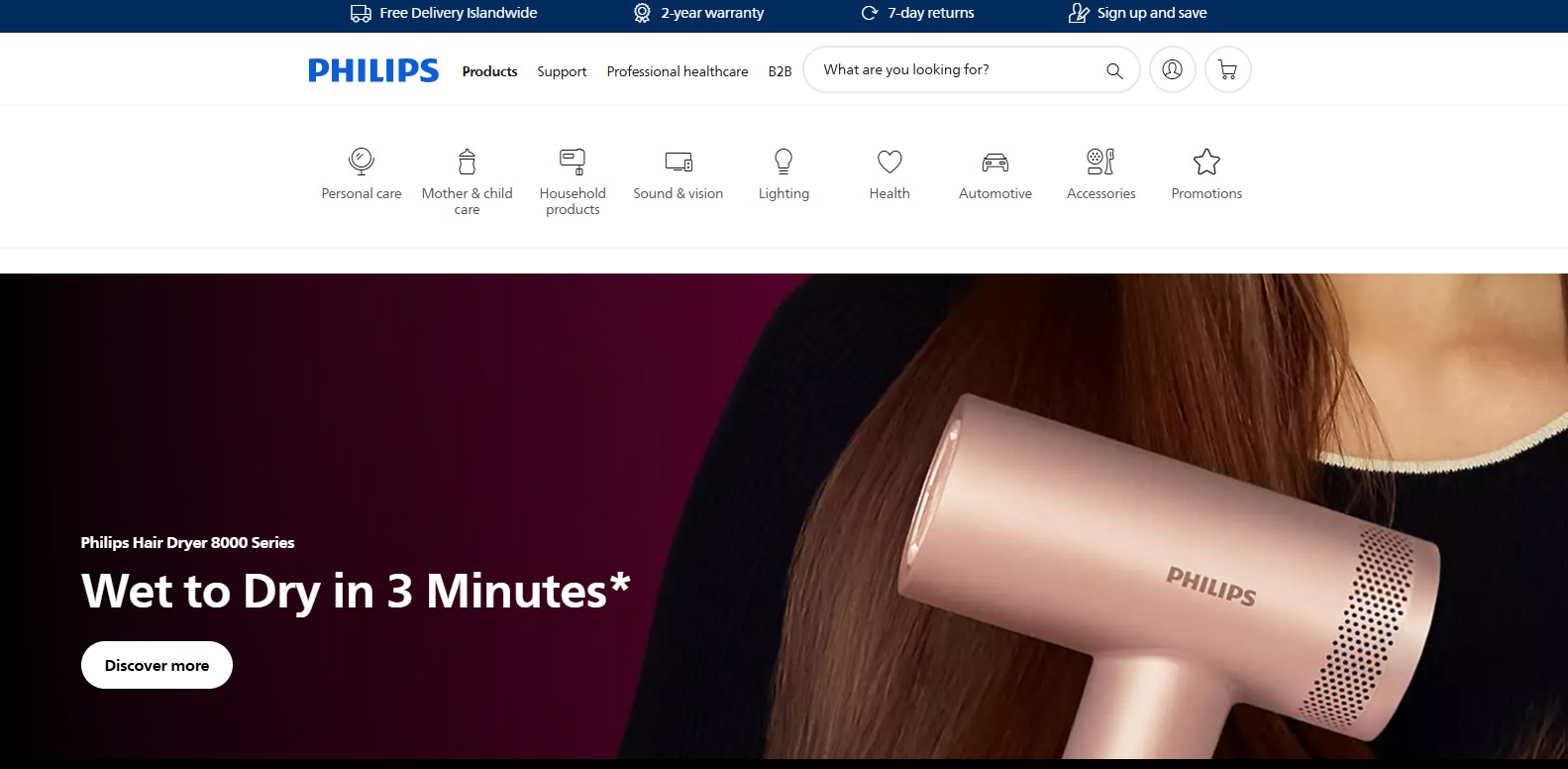Click the magnifier search icon
Image resolution: width=1568 pixels, height=769 pixels.
pos(1114,70)
